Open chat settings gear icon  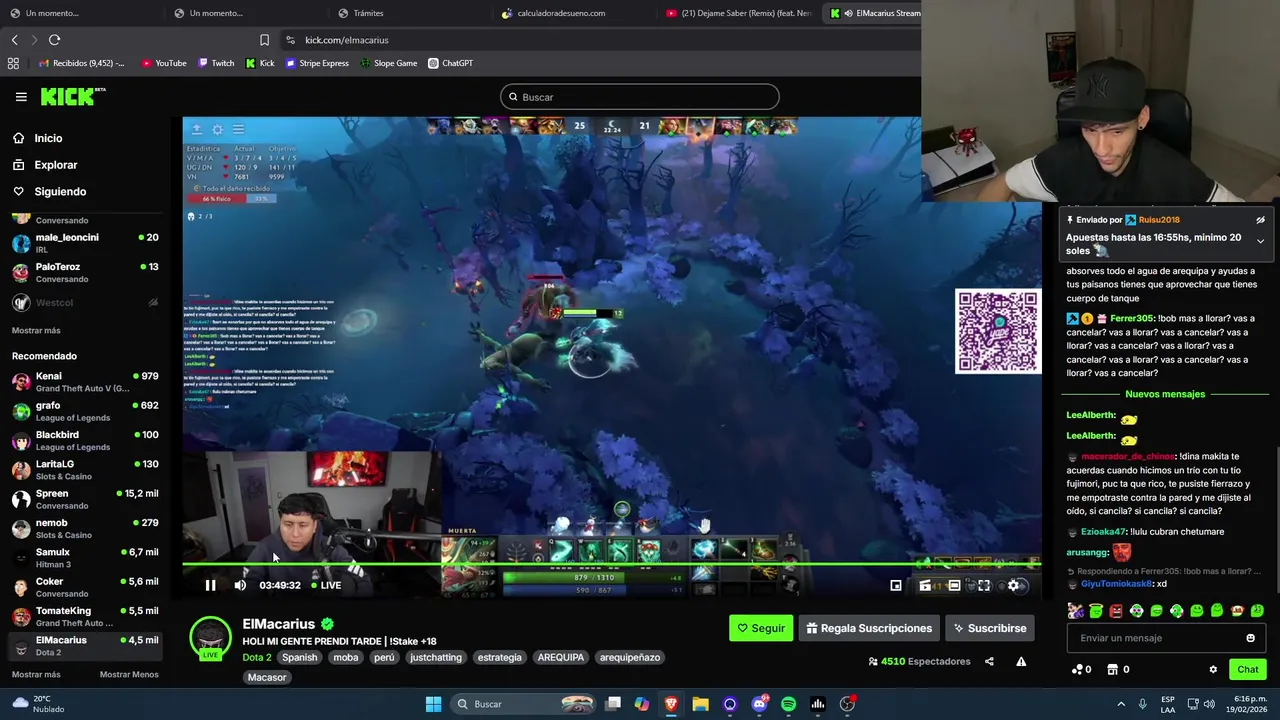pos(1213,669)
